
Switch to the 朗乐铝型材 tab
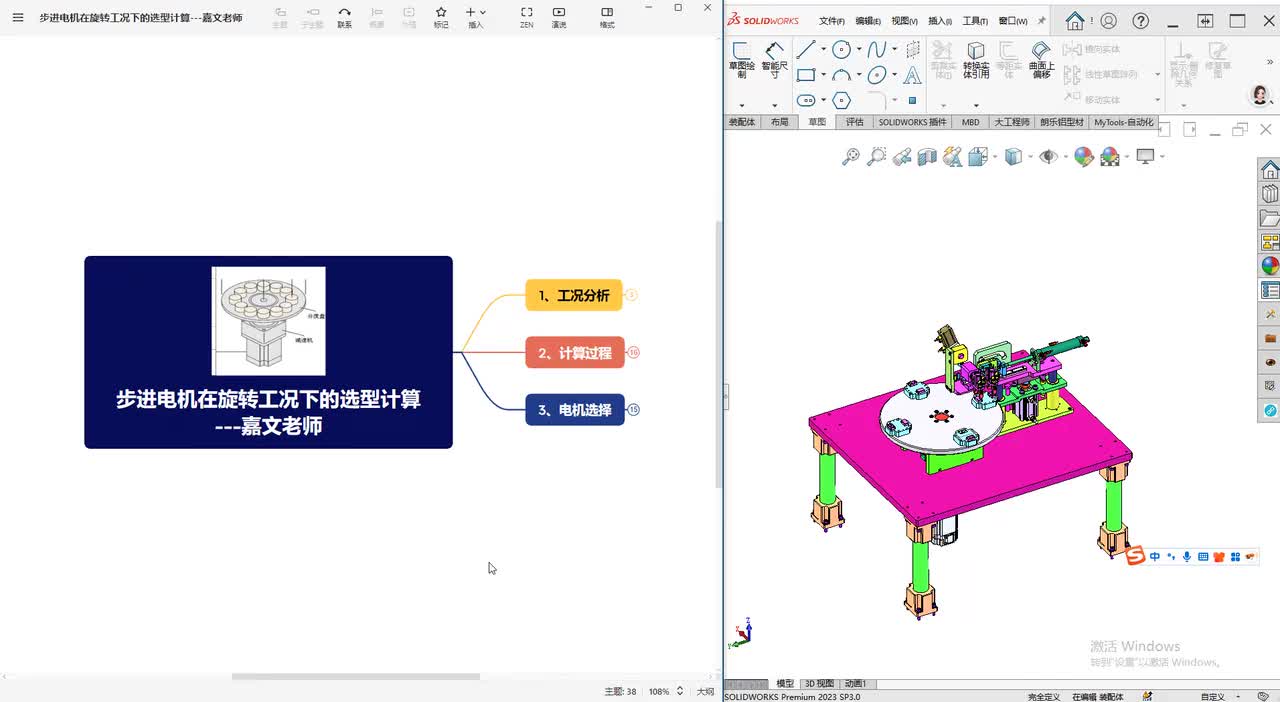point(1062,122)
